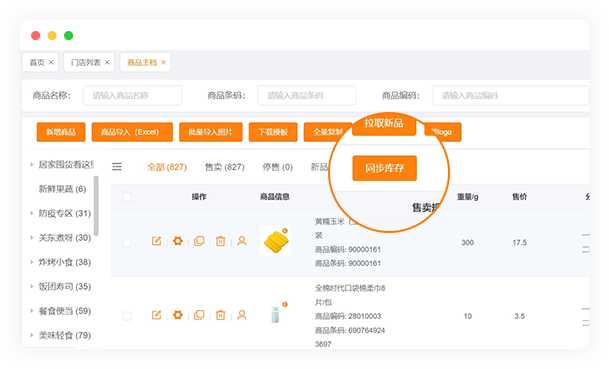Expand the 防疫专区 (31) category arrow
The width and height of the screenshot is (609, 369).
(x=32, y=213)
